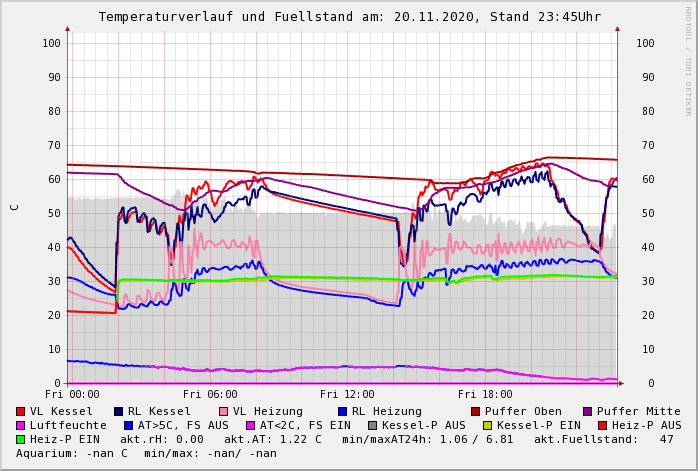This screenshot has height=471, width=698.
Task: Select the green Heiz-P EIN swatch
Action: [20, 439]
